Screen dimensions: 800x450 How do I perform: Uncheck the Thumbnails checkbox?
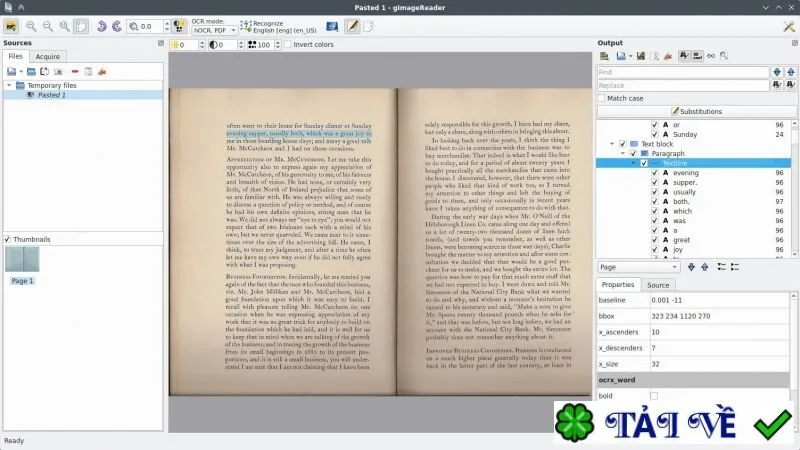click(x=7, y=239)
